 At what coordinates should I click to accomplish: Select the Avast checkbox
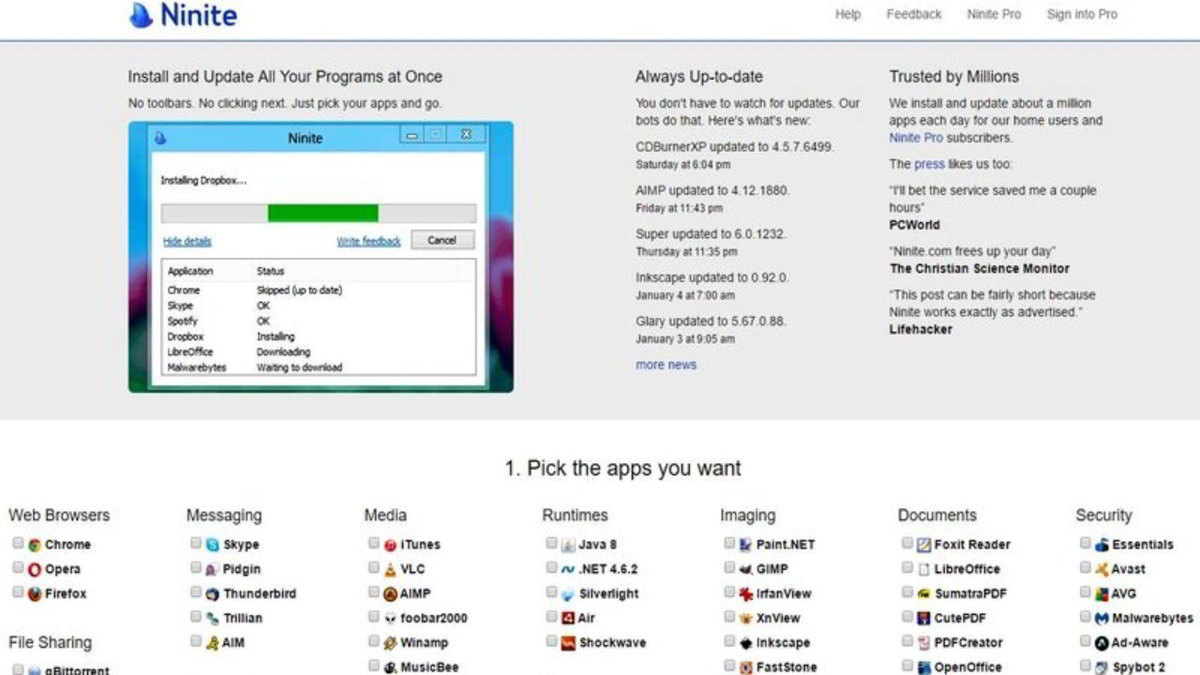1086,568
